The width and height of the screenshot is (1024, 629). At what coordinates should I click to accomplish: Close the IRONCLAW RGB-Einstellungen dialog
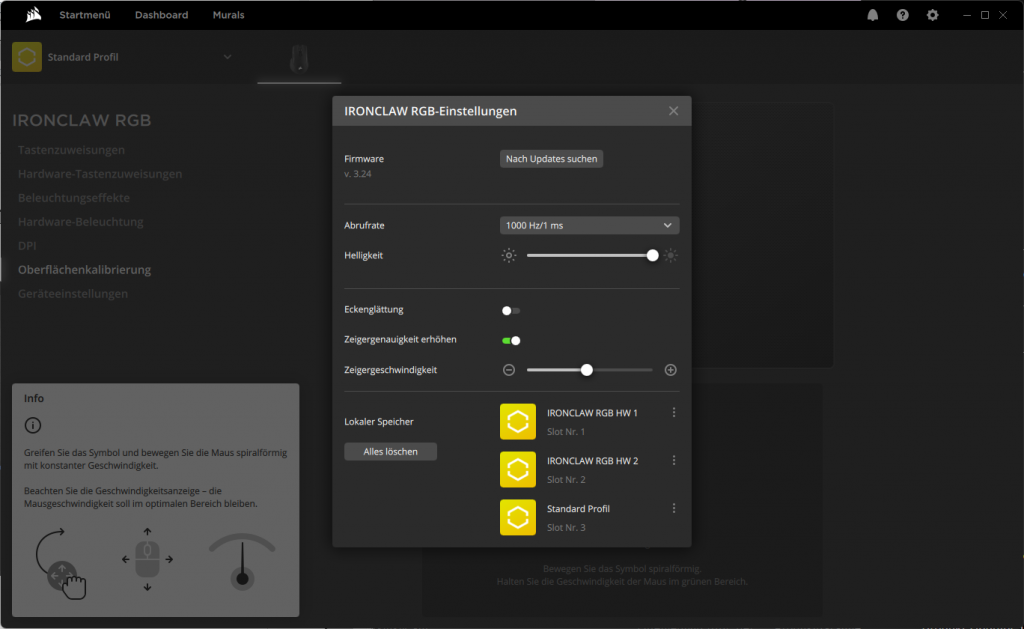673,111
